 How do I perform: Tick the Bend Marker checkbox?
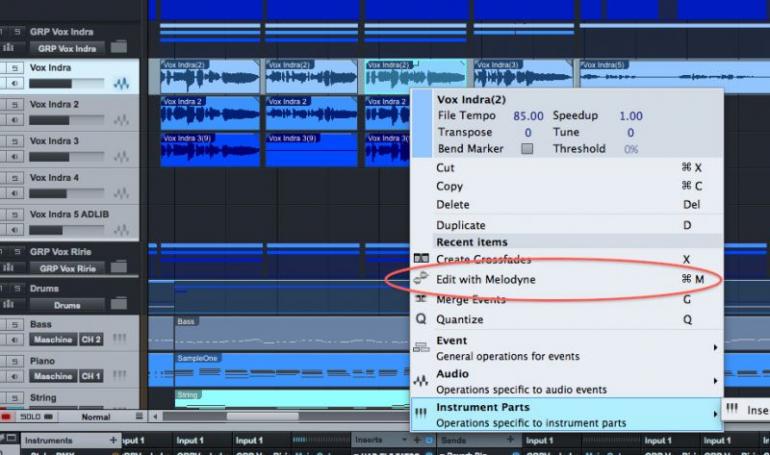527,148
